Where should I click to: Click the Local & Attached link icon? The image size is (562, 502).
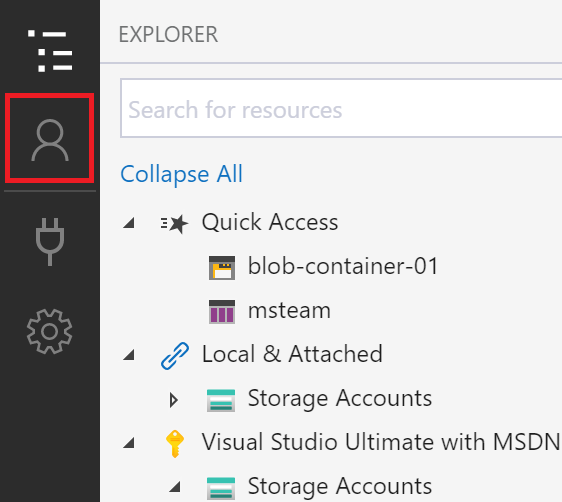[175, 355]
